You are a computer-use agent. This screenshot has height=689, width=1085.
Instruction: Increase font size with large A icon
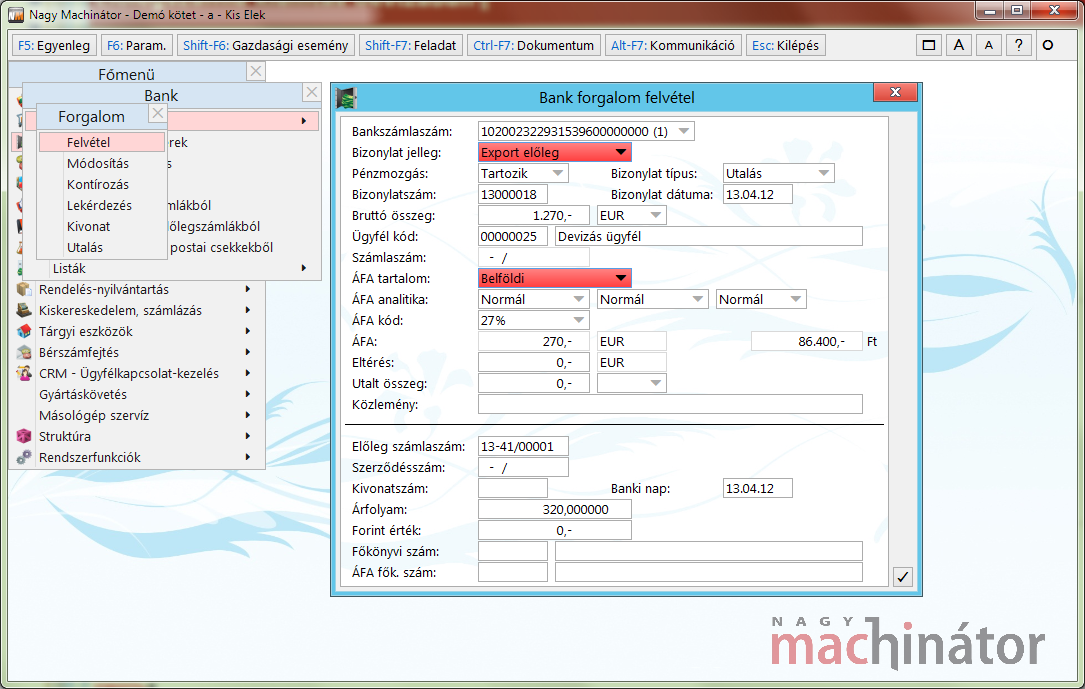[x=958, y=46]
